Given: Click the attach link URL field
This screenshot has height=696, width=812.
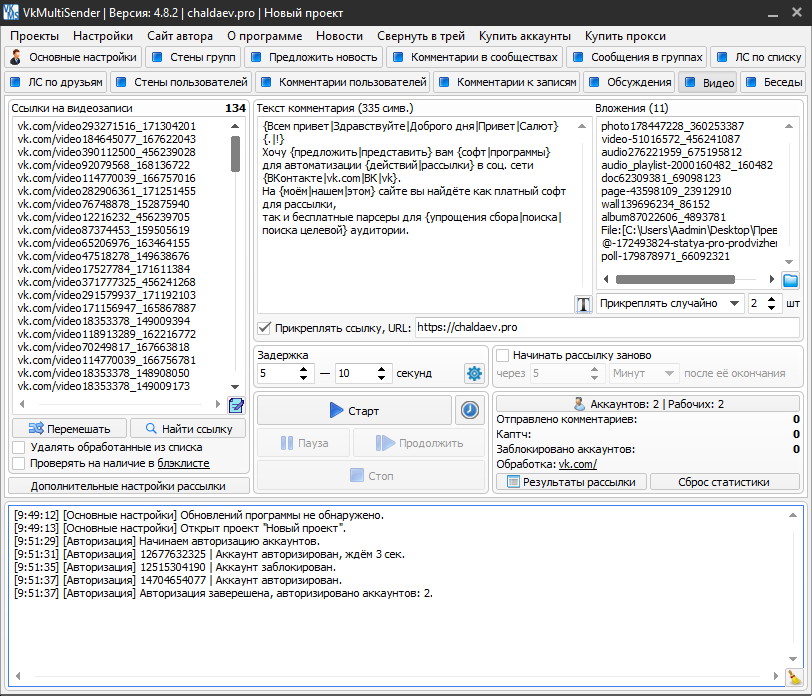Looking at the screenshot, I should point(605,327).
